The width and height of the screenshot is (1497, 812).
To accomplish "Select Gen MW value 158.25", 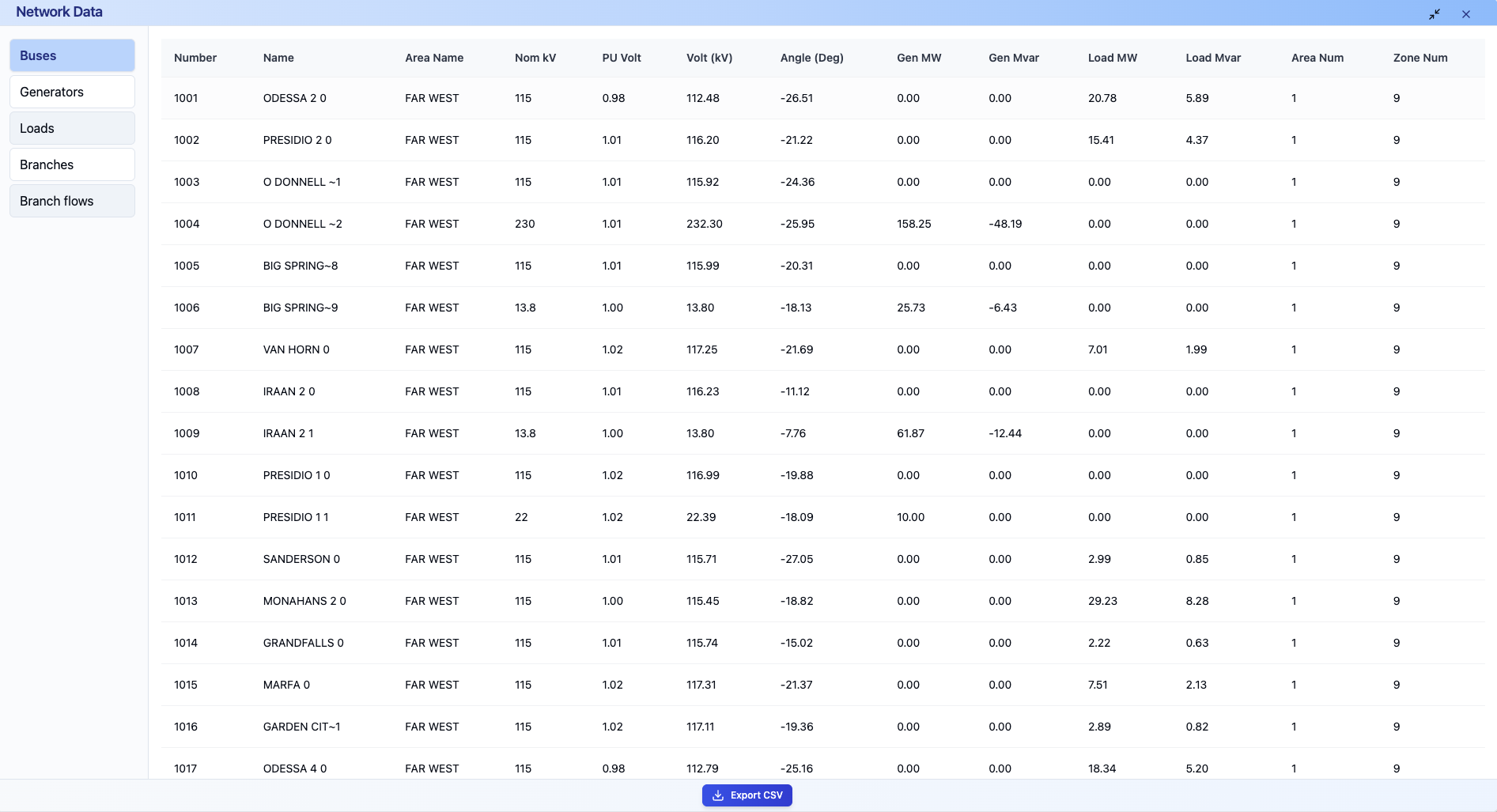I will (x=914, y=224).
